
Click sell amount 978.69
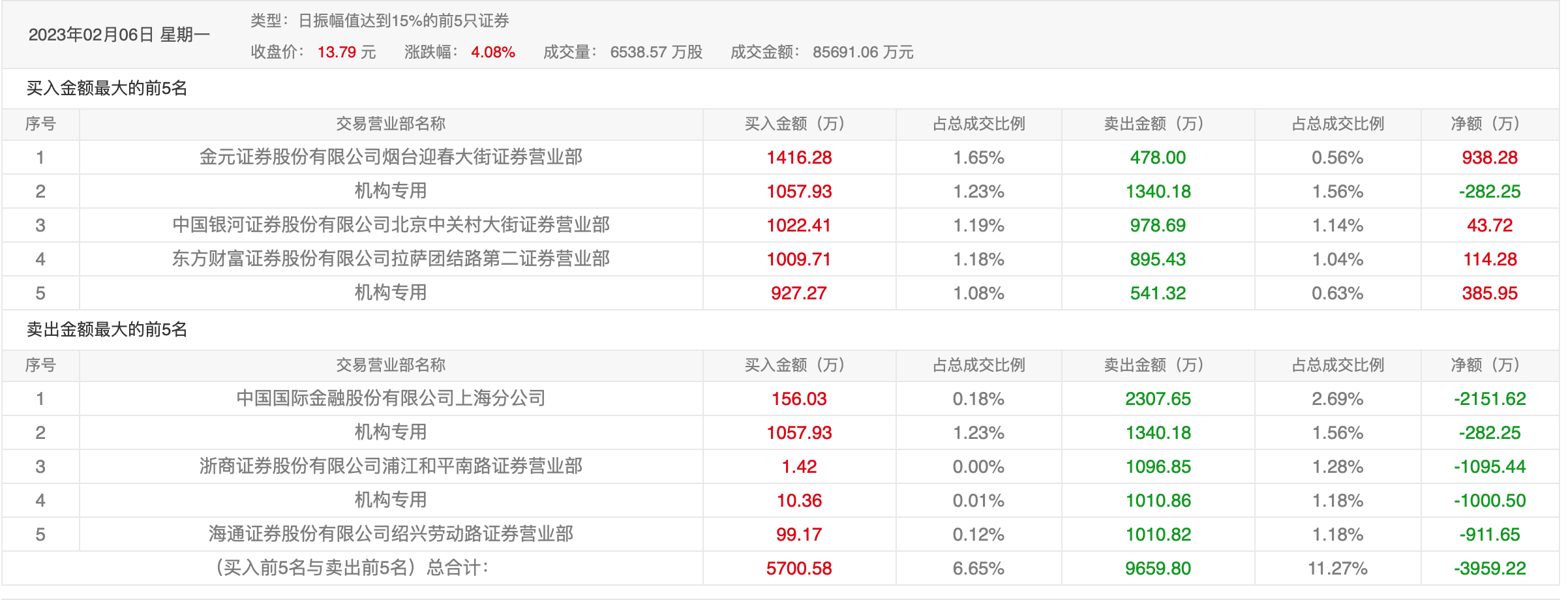1158,225
